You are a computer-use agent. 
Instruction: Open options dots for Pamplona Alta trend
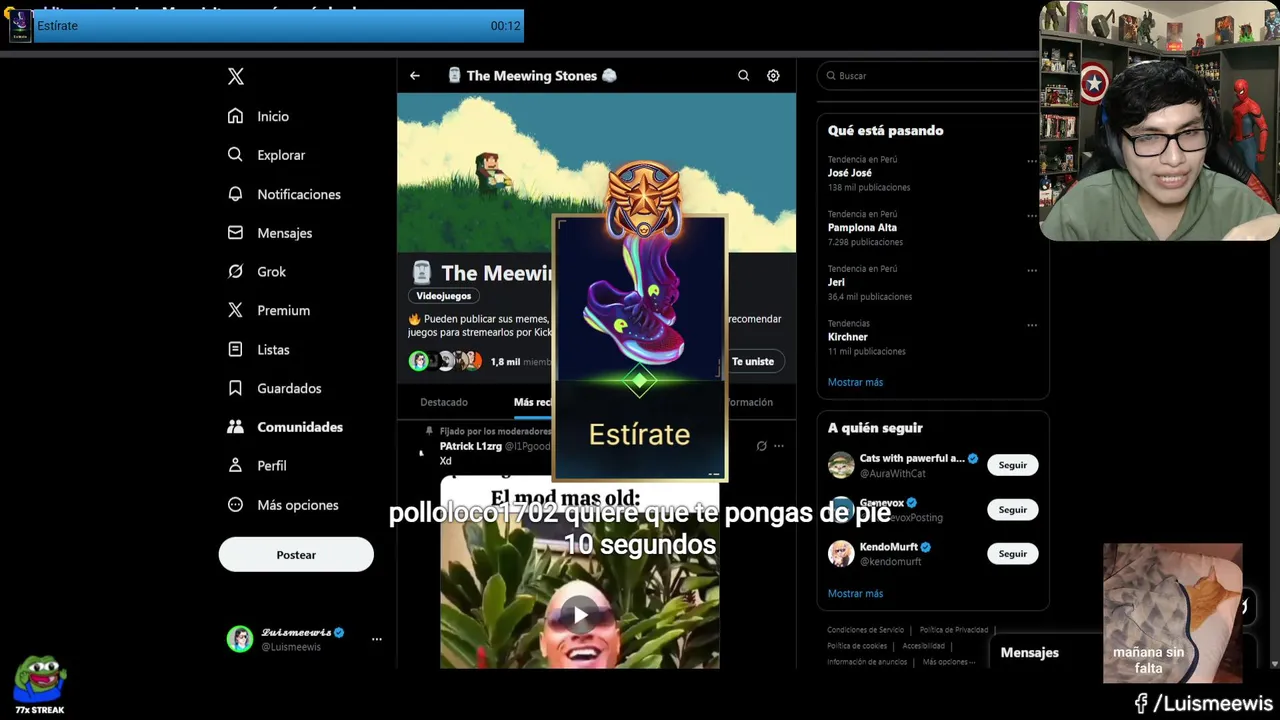[1032, 215]
